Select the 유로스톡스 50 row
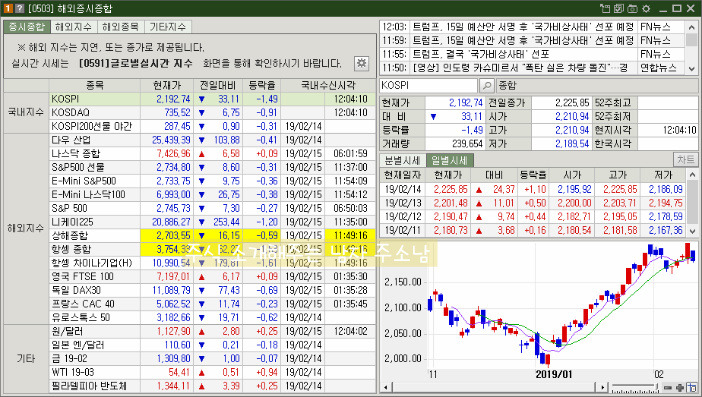 point(212,318)
